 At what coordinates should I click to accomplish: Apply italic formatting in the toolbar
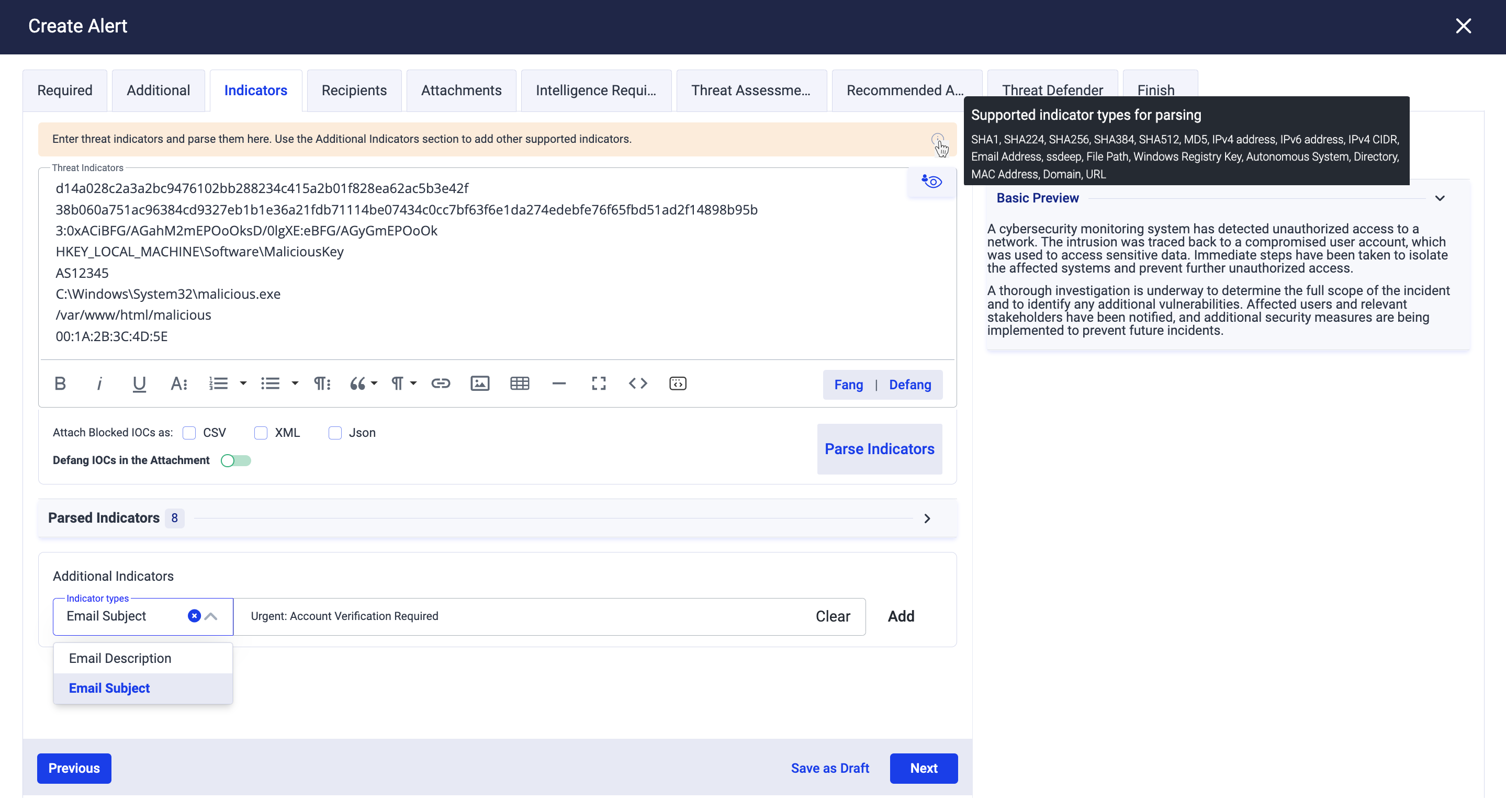pos(99,384)
